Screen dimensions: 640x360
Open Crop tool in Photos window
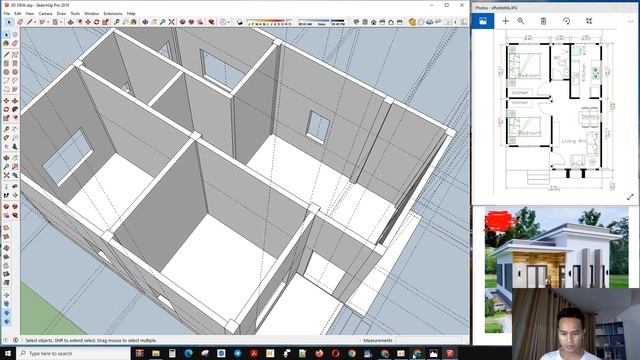589,21
